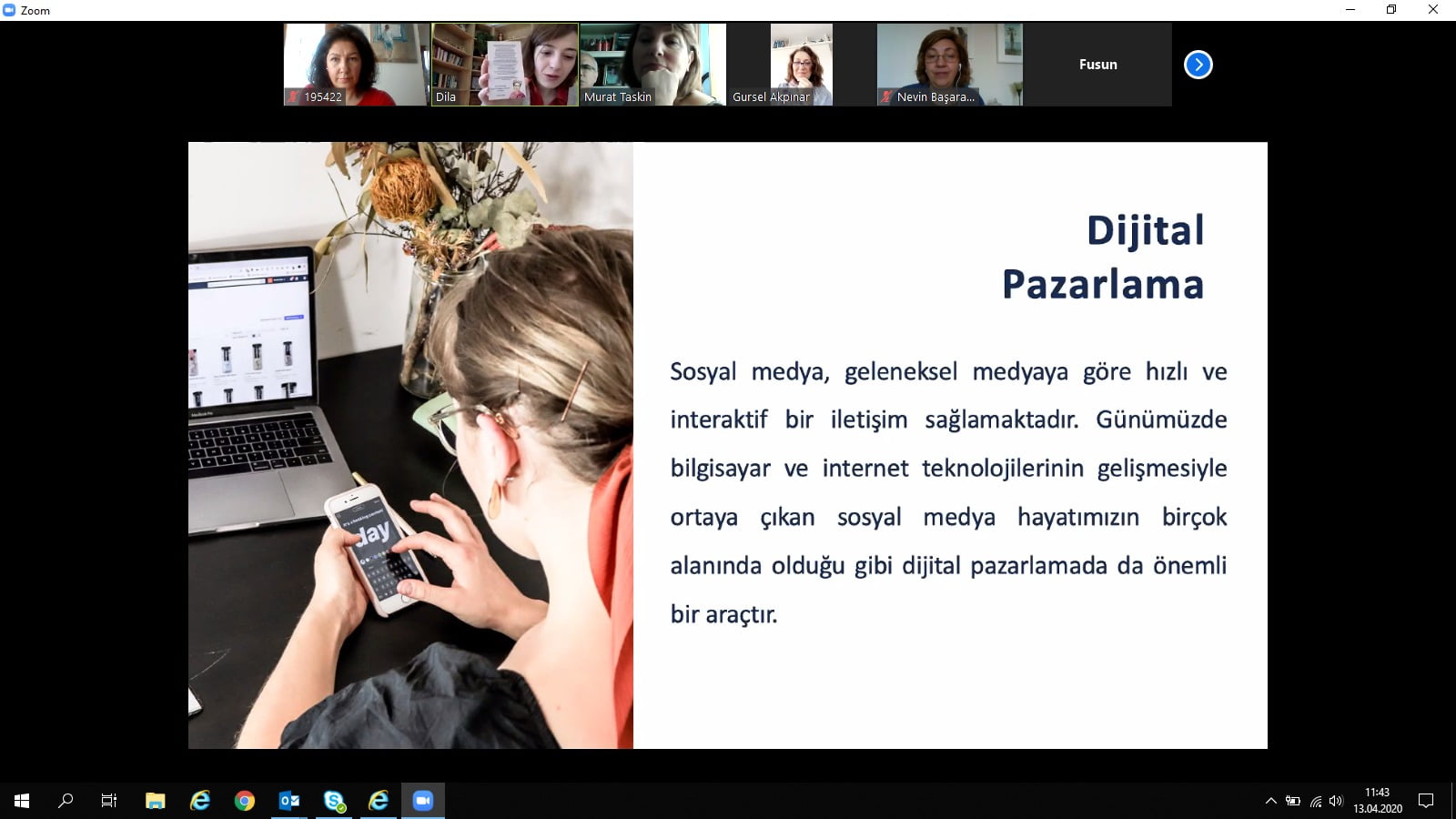Open Microsoft Outlook from the taskbar
The height and width of the screenshot is (819, 1456).
click(288, 801)
